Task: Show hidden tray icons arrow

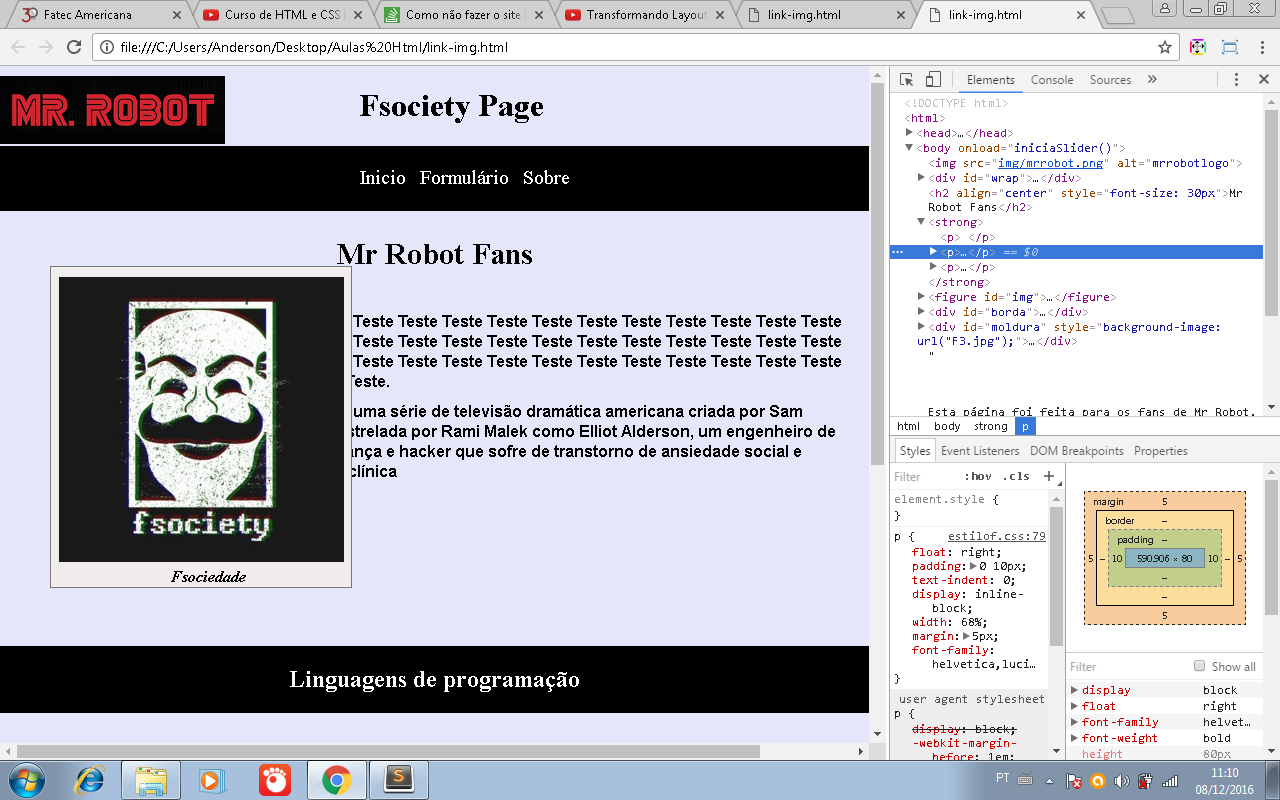Action: (1049, 780)
